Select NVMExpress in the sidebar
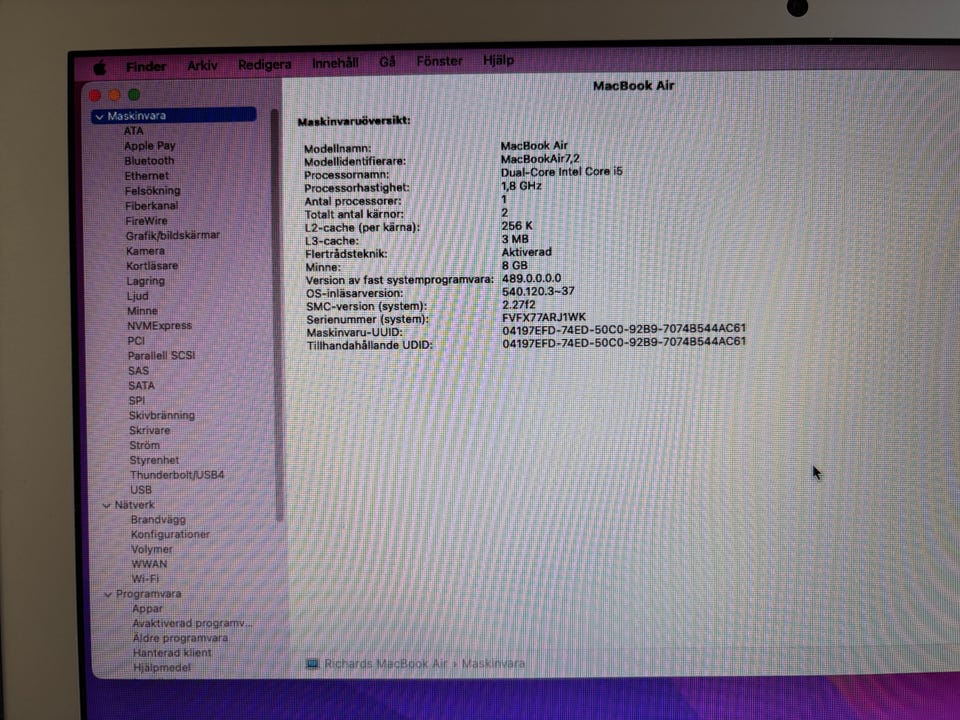 pos(159,326)
